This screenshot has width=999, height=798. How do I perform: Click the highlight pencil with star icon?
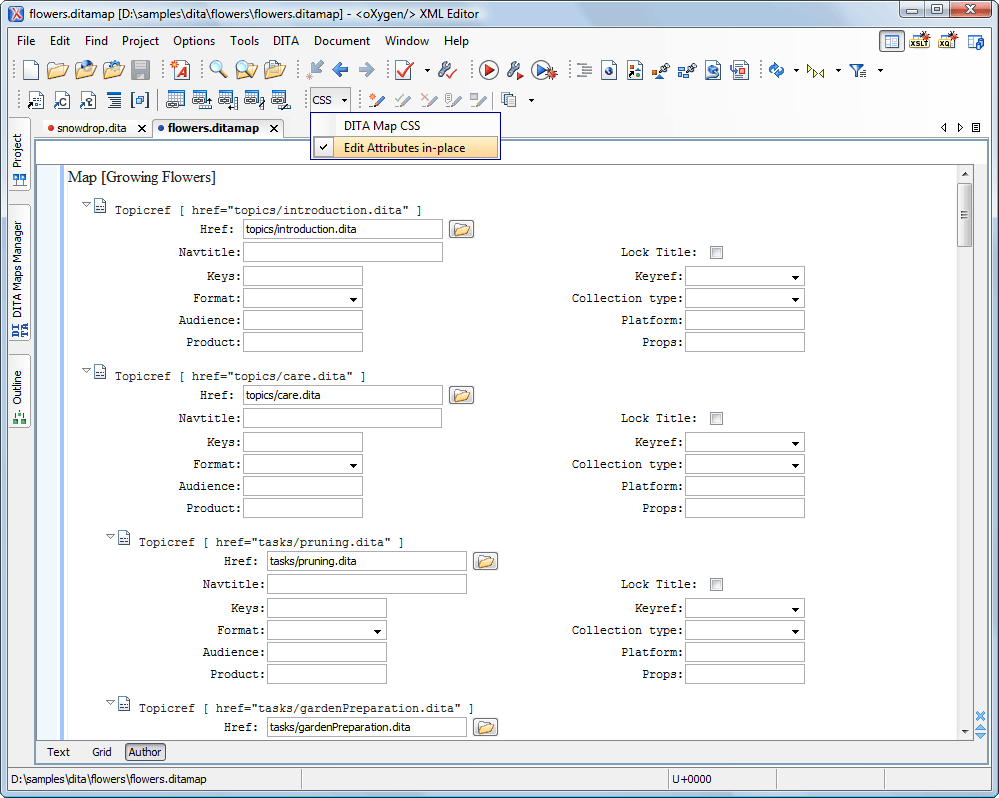[x=376, y=100]
